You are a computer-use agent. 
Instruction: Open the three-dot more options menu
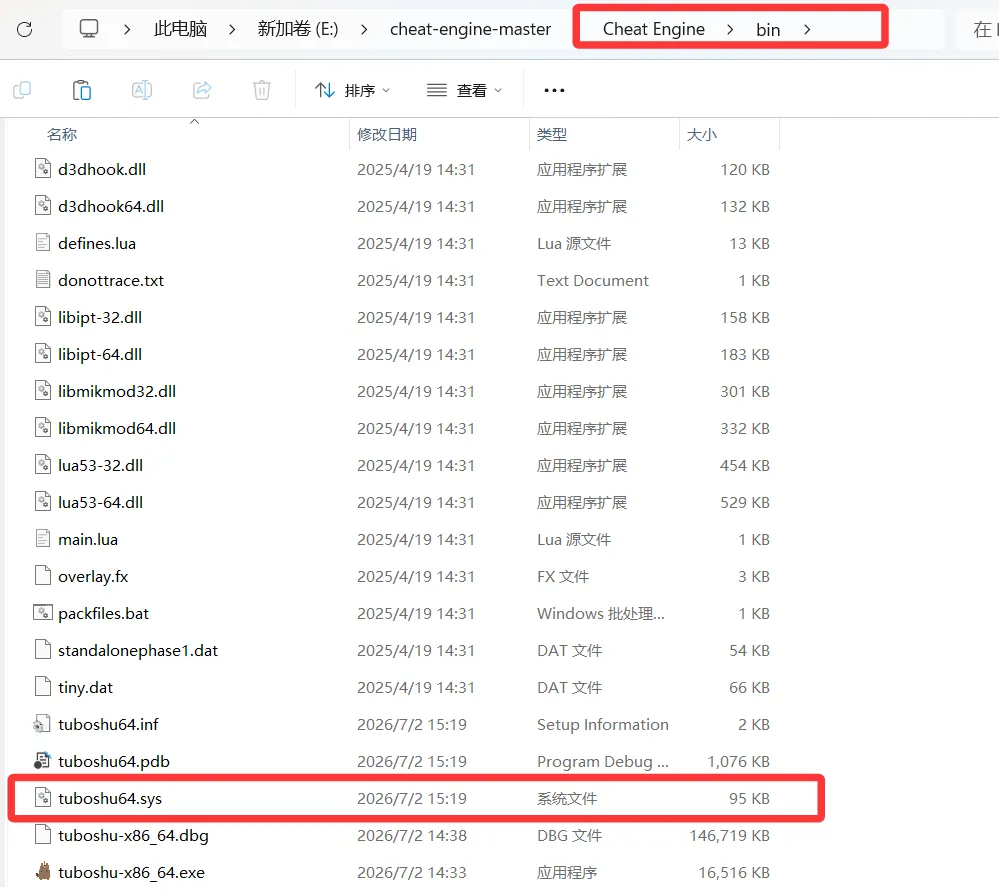[x=554, y=90]
